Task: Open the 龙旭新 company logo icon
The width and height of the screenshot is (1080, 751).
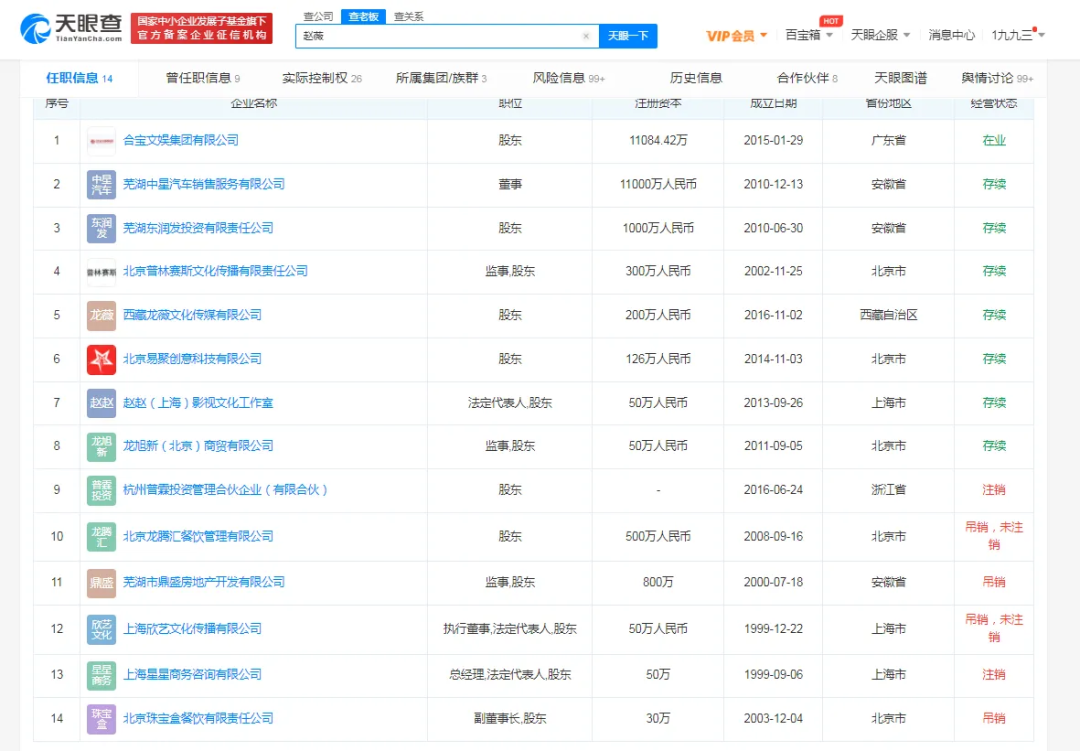Action: (x=101, y=446)
